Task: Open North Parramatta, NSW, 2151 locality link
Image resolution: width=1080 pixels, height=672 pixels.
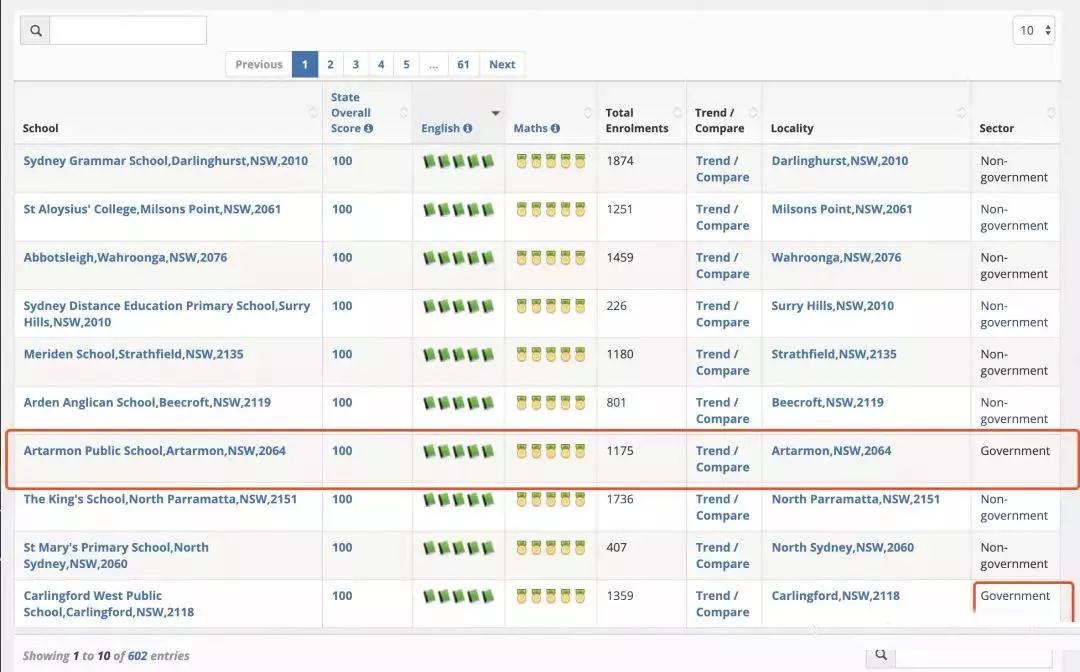Action: pyautogui.click(x=855, y=499)
